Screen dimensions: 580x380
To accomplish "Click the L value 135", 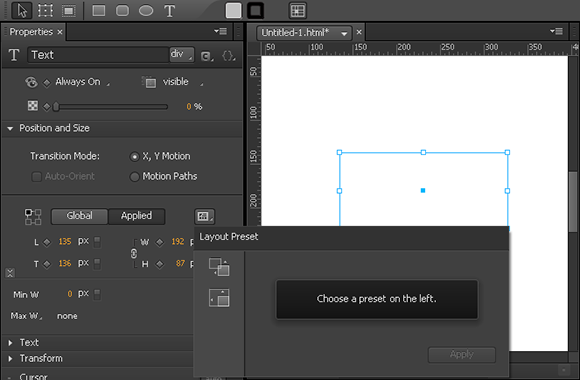I will [65, 242].
